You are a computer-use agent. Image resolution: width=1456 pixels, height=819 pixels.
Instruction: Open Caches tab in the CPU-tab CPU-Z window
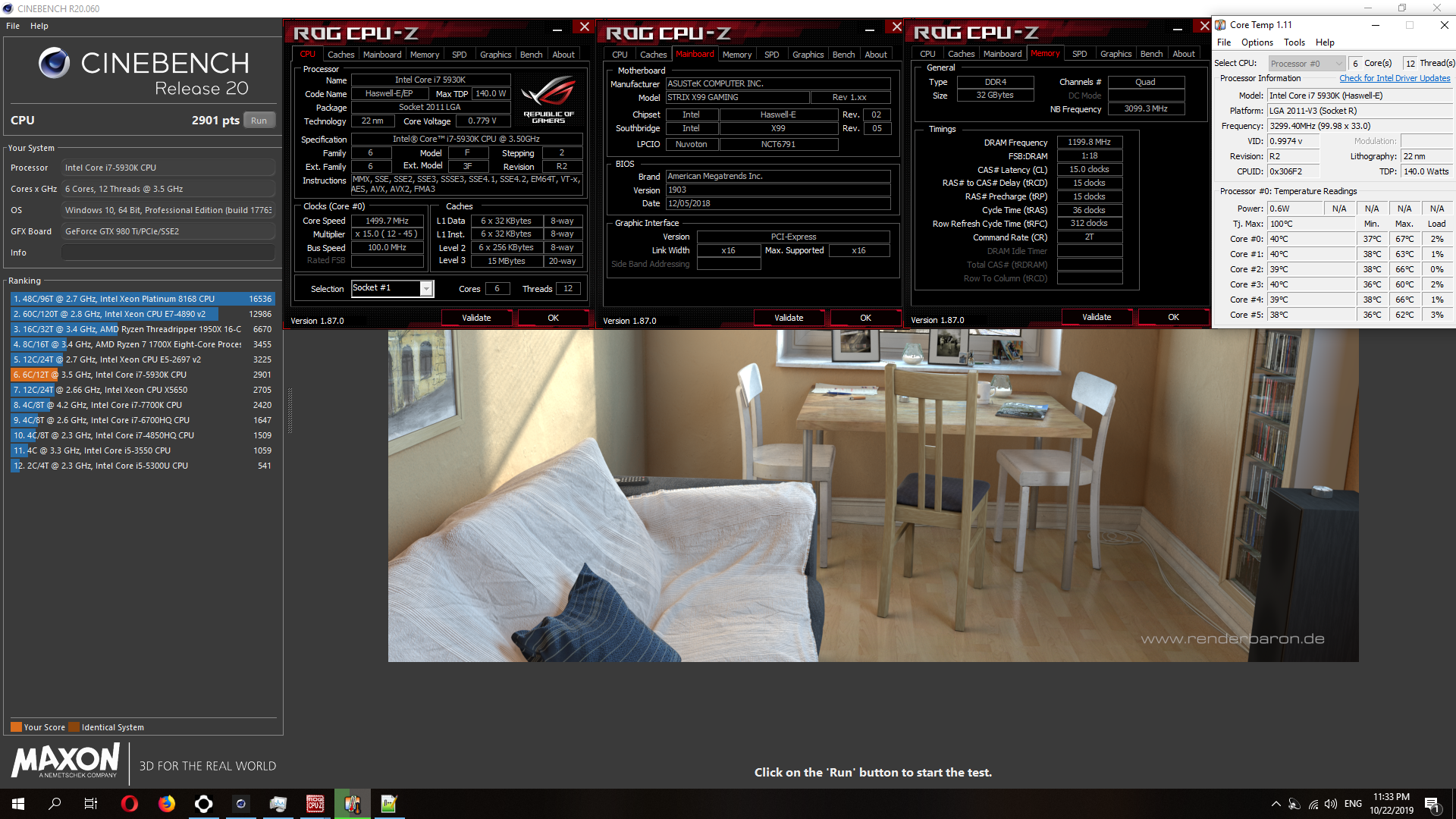[341, 55]
